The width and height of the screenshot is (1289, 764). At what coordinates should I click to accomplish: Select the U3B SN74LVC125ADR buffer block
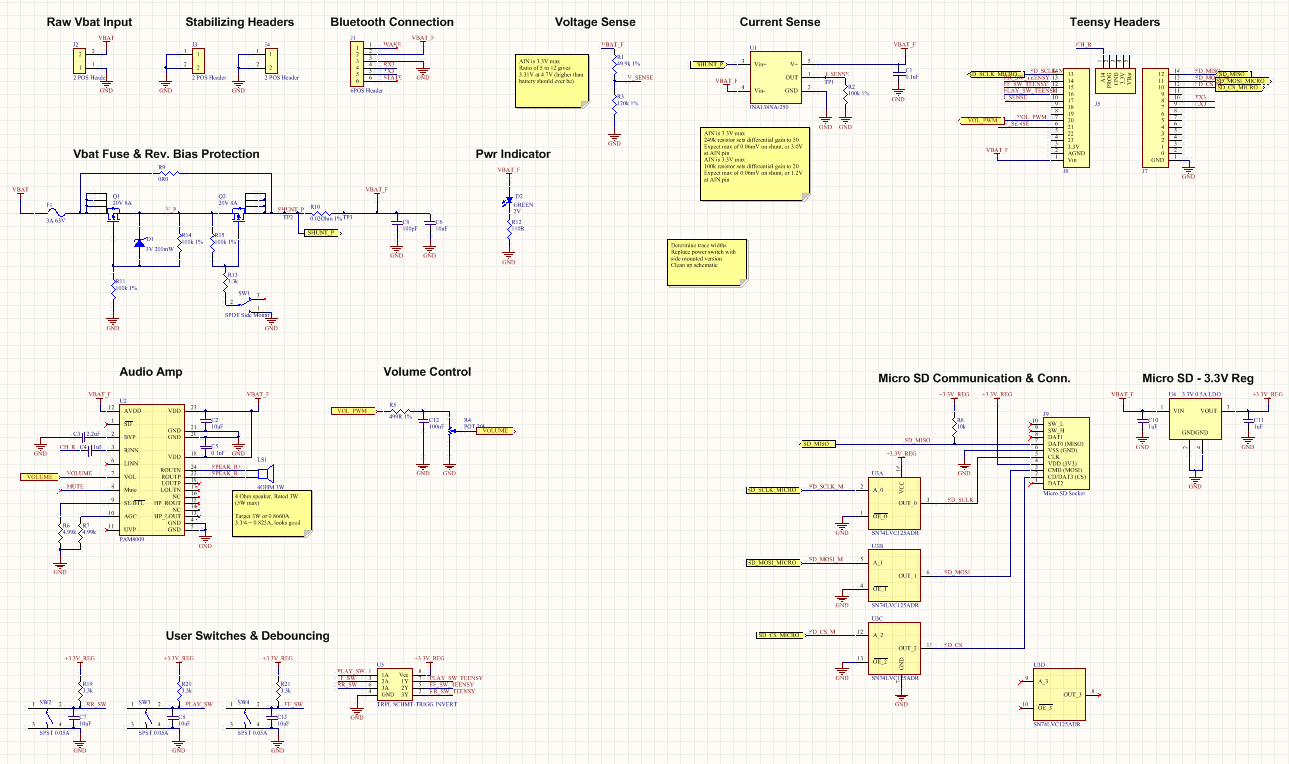coord(893,573)
